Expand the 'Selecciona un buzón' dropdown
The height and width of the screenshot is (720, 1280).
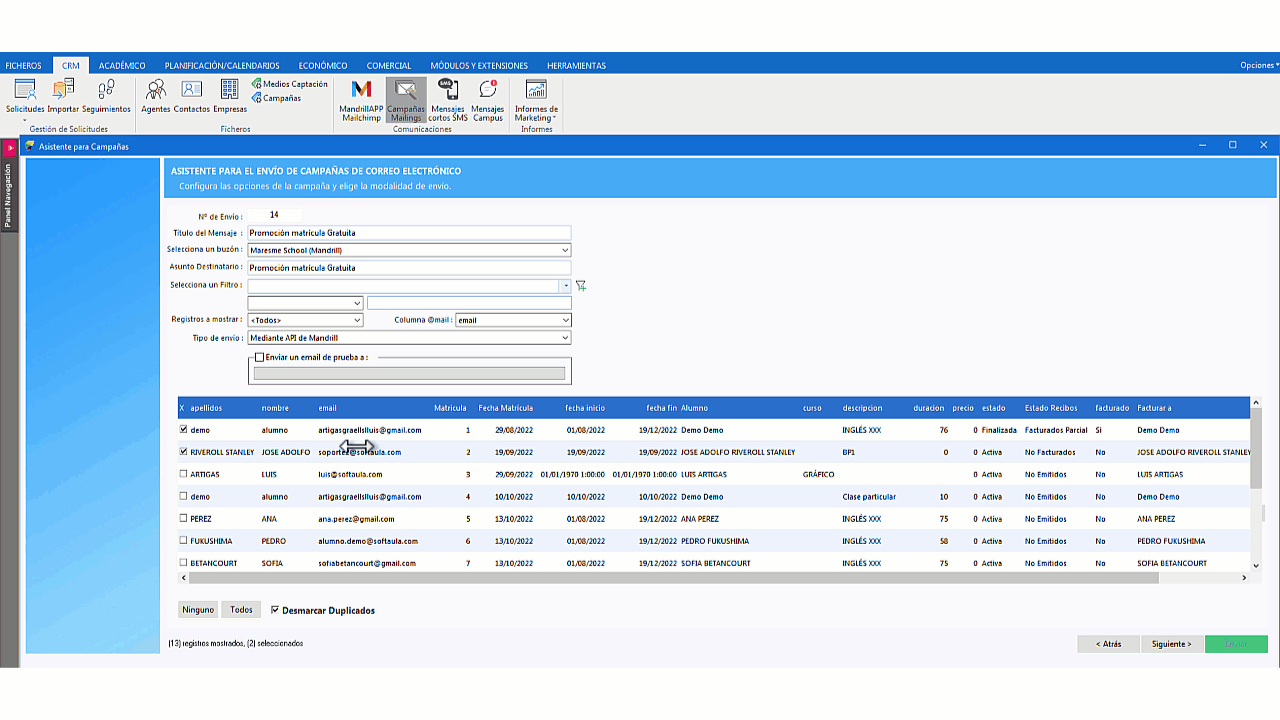click(x=565, y=250)
